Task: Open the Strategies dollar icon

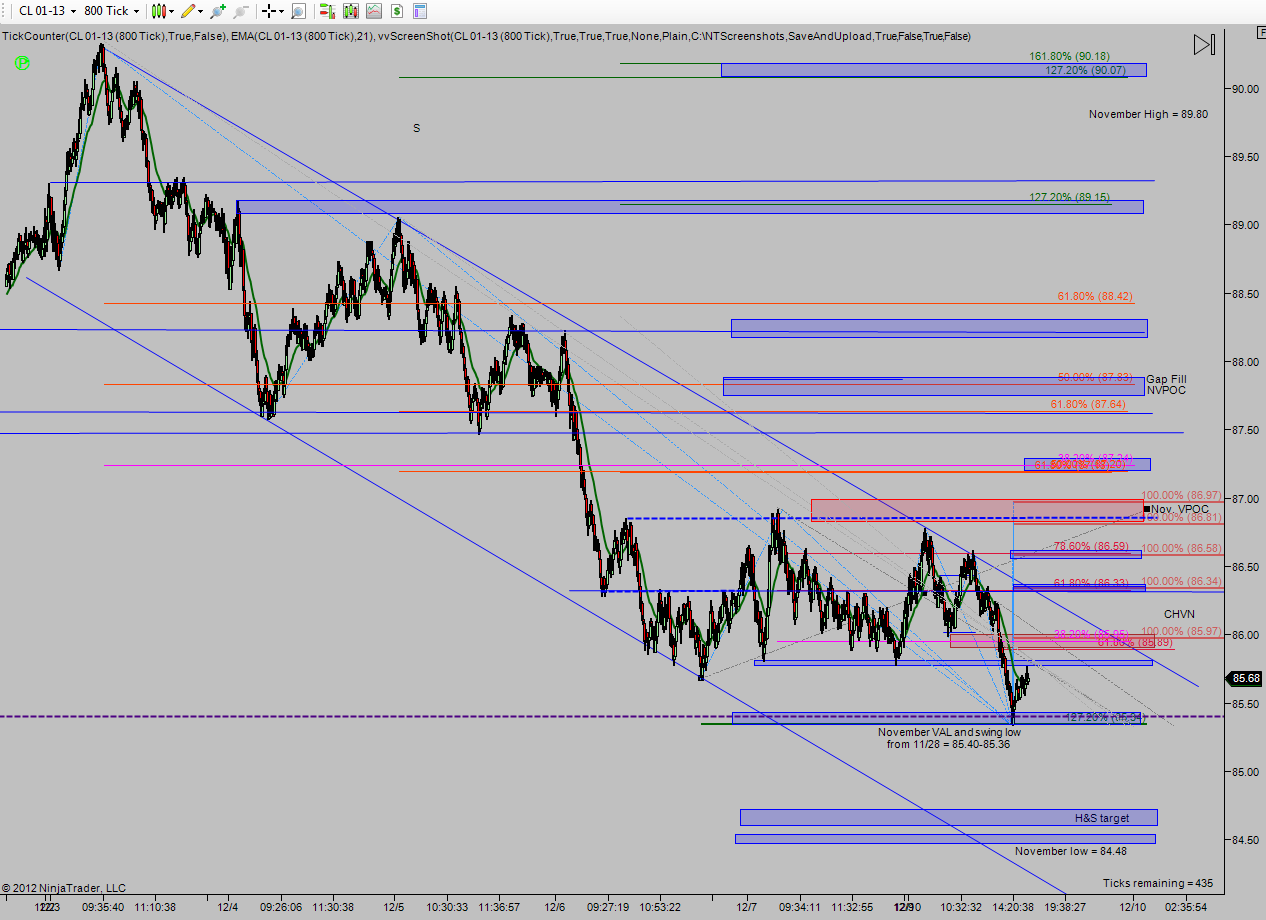Action: (397, 11)
